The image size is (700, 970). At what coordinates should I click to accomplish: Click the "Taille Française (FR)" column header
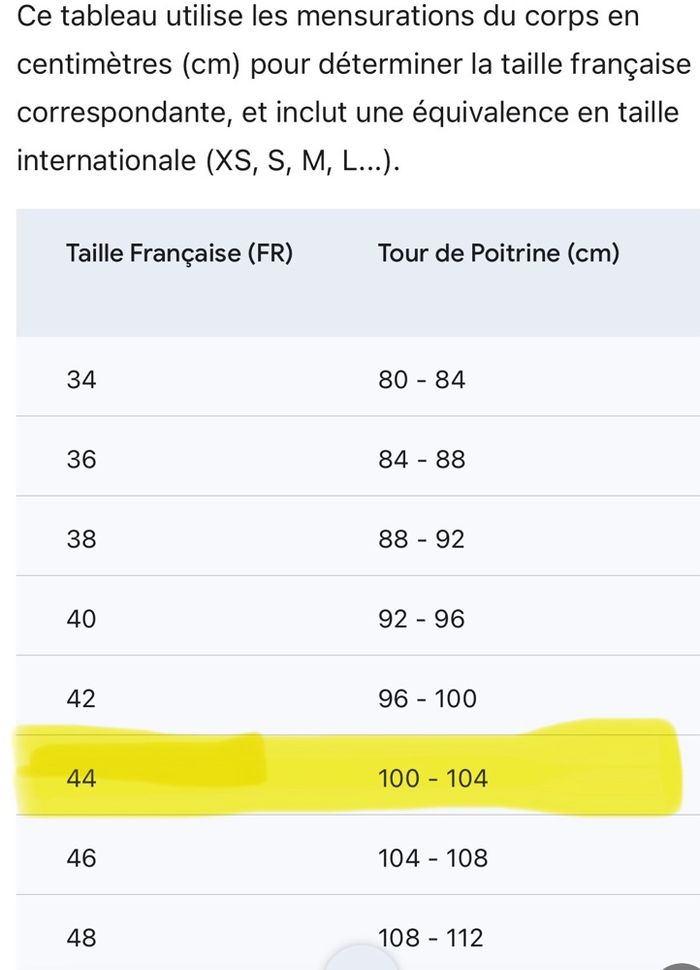pyautogui.click(x=179, y=254)
